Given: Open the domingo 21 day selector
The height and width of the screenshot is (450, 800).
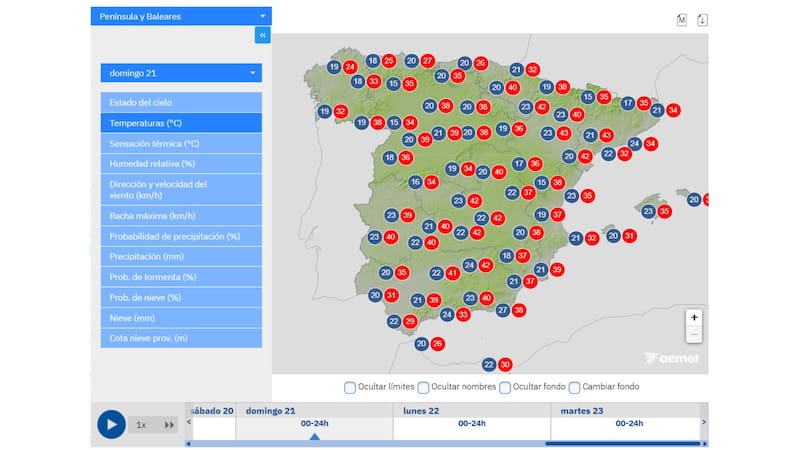Looking at the screenshot, I should 181,73.
